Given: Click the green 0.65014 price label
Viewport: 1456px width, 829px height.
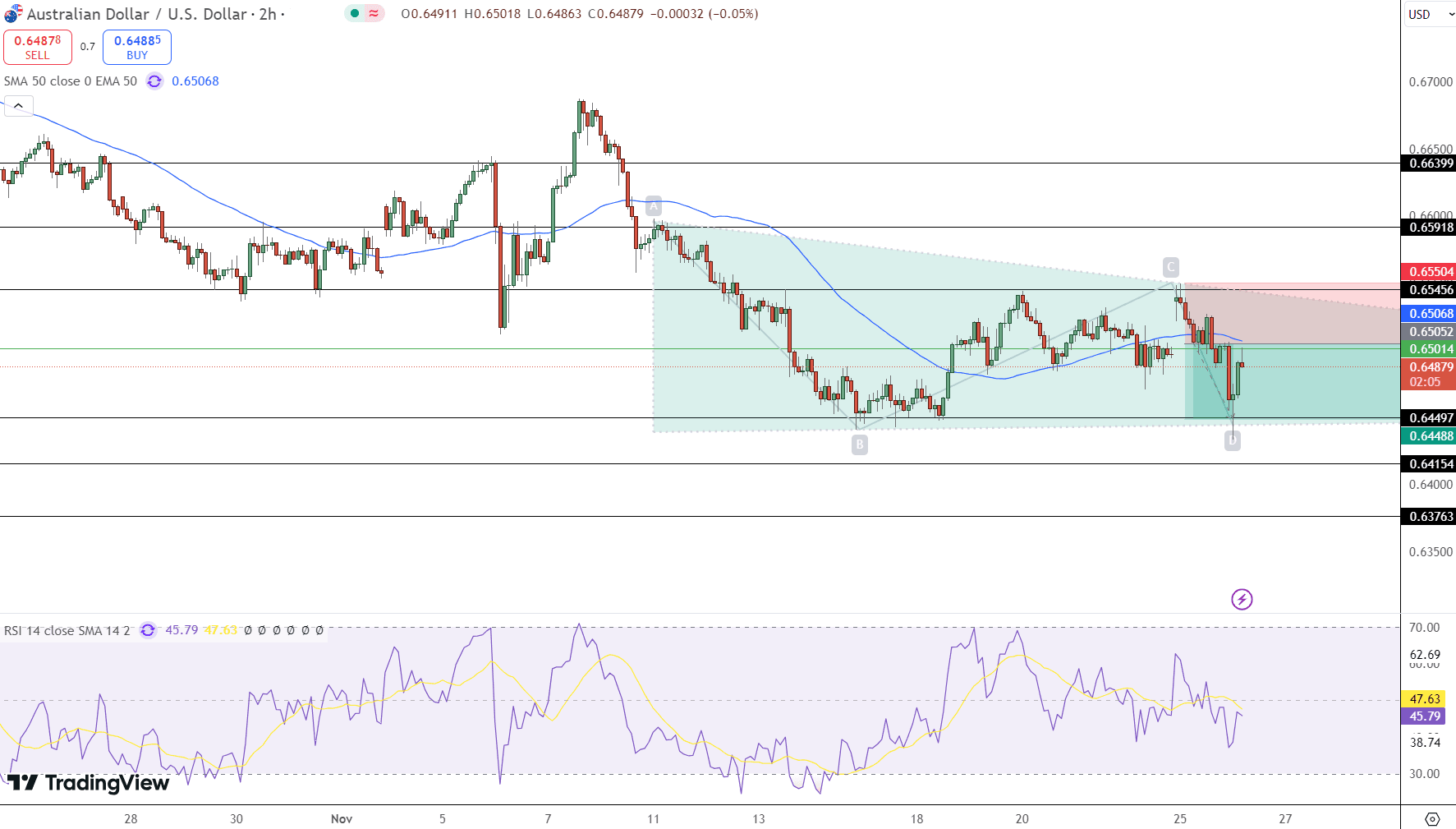Looking at the screenshot, I should (1427, 349).
